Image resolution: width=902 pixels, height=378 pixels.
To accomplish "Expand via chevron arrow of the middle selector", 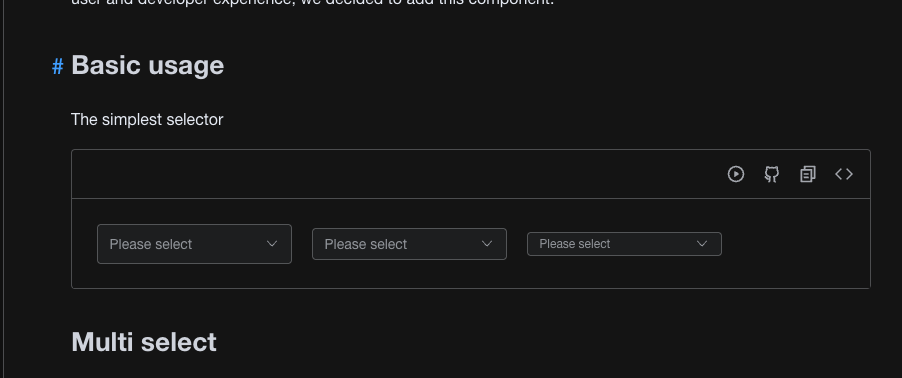I will pos(487,244).
